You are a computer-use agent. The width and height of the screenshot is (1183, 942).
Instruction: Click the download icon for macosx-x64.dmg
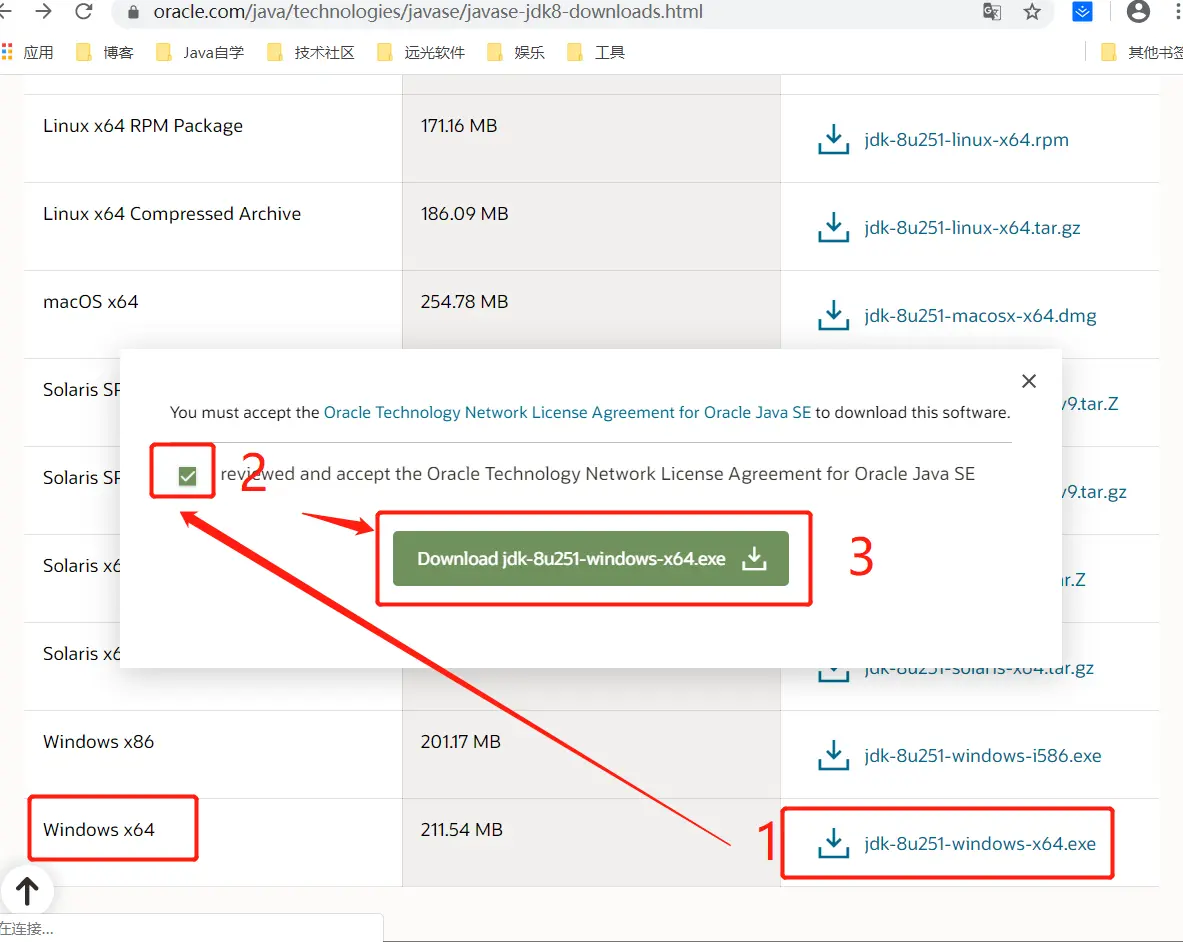tap(834, 315)
